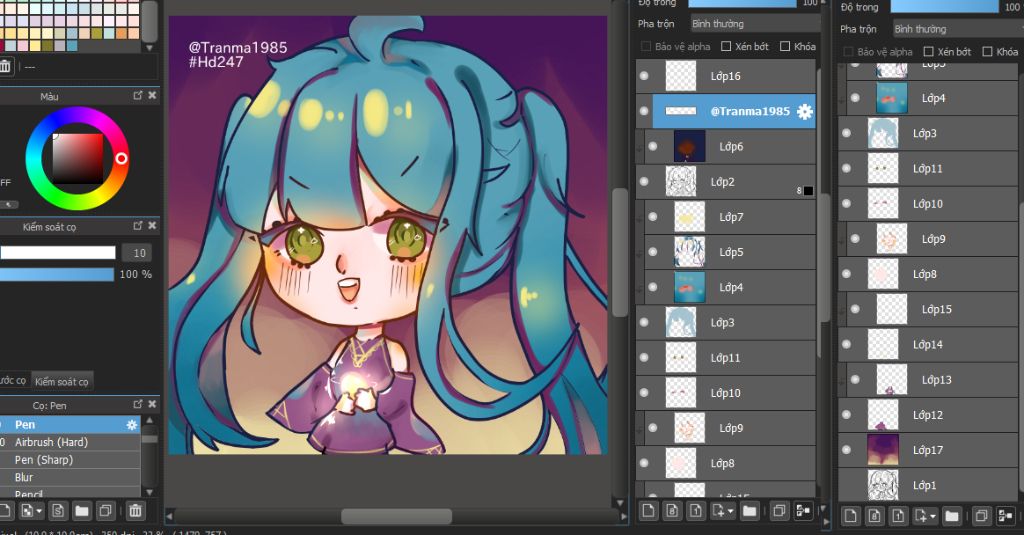Viewport: 1024px width, 535px height.
Task: Click the color palette scroll-down arrow
Action: pyautogui.click(x=150, y=48)
